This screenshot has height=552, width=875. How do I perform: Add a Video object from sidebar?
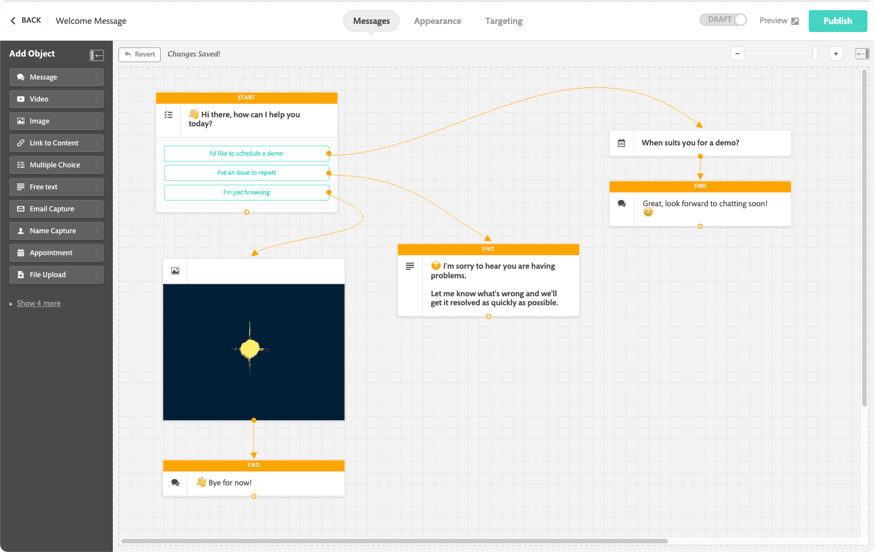(56, 99)
